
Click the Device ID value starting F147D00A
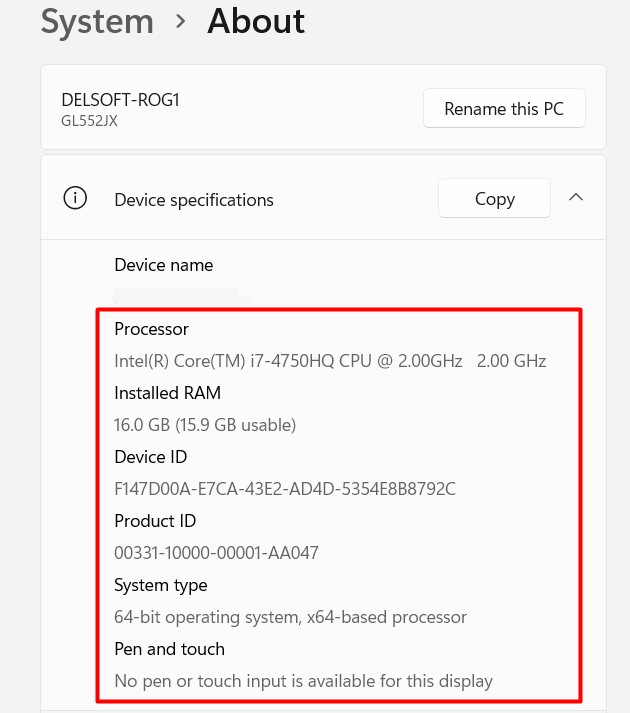click(285, 489)
